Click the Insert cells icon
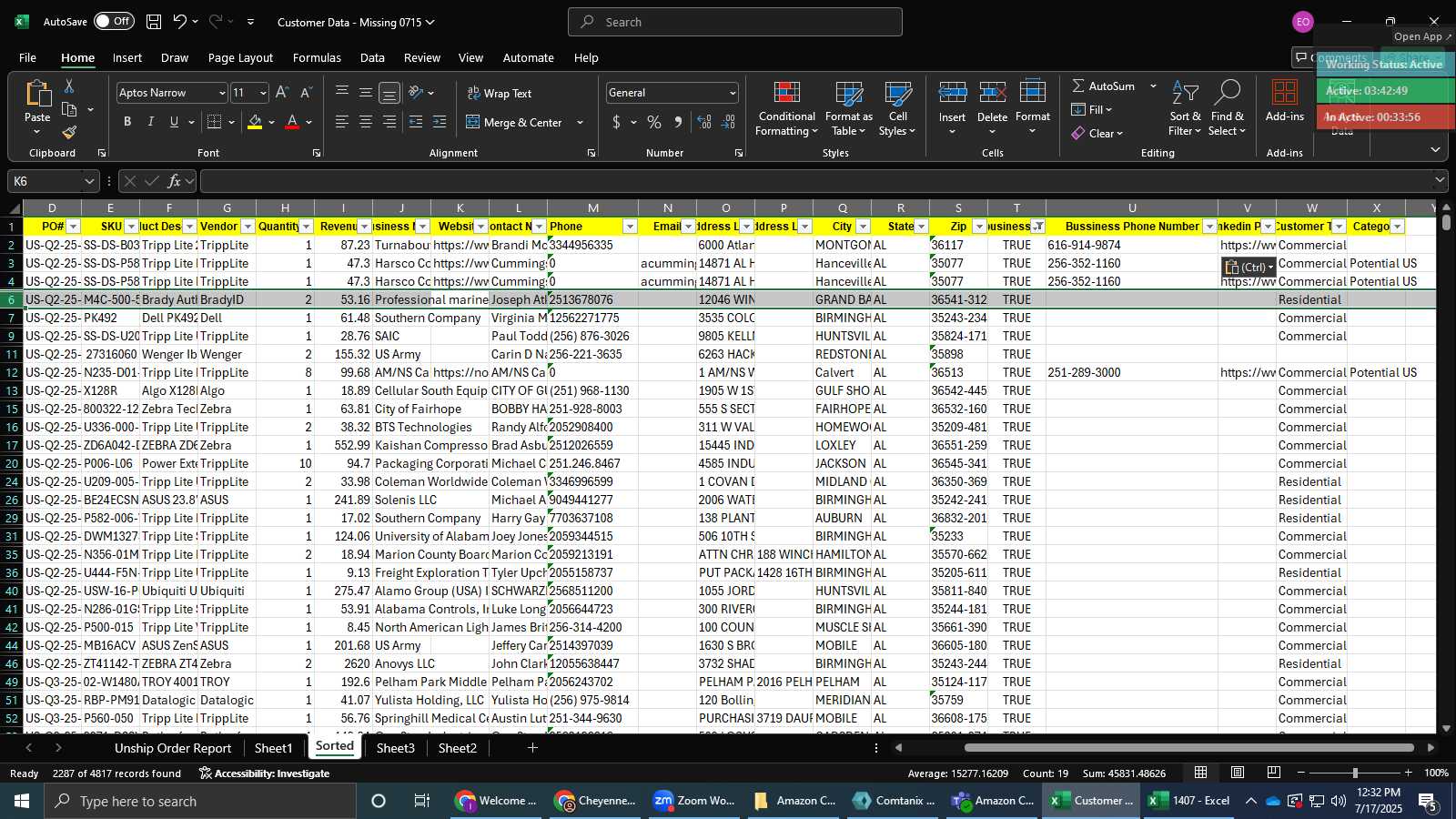 tap(952, 94)
